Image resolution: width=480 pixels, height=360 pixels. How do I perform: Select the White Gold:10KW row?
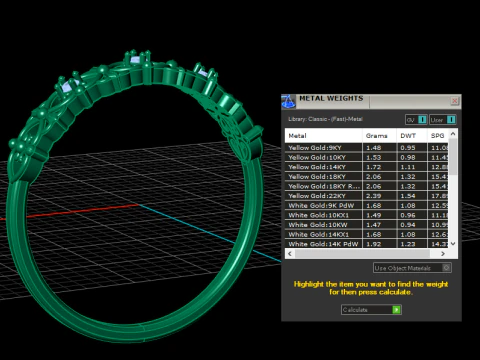pos(366,225)
